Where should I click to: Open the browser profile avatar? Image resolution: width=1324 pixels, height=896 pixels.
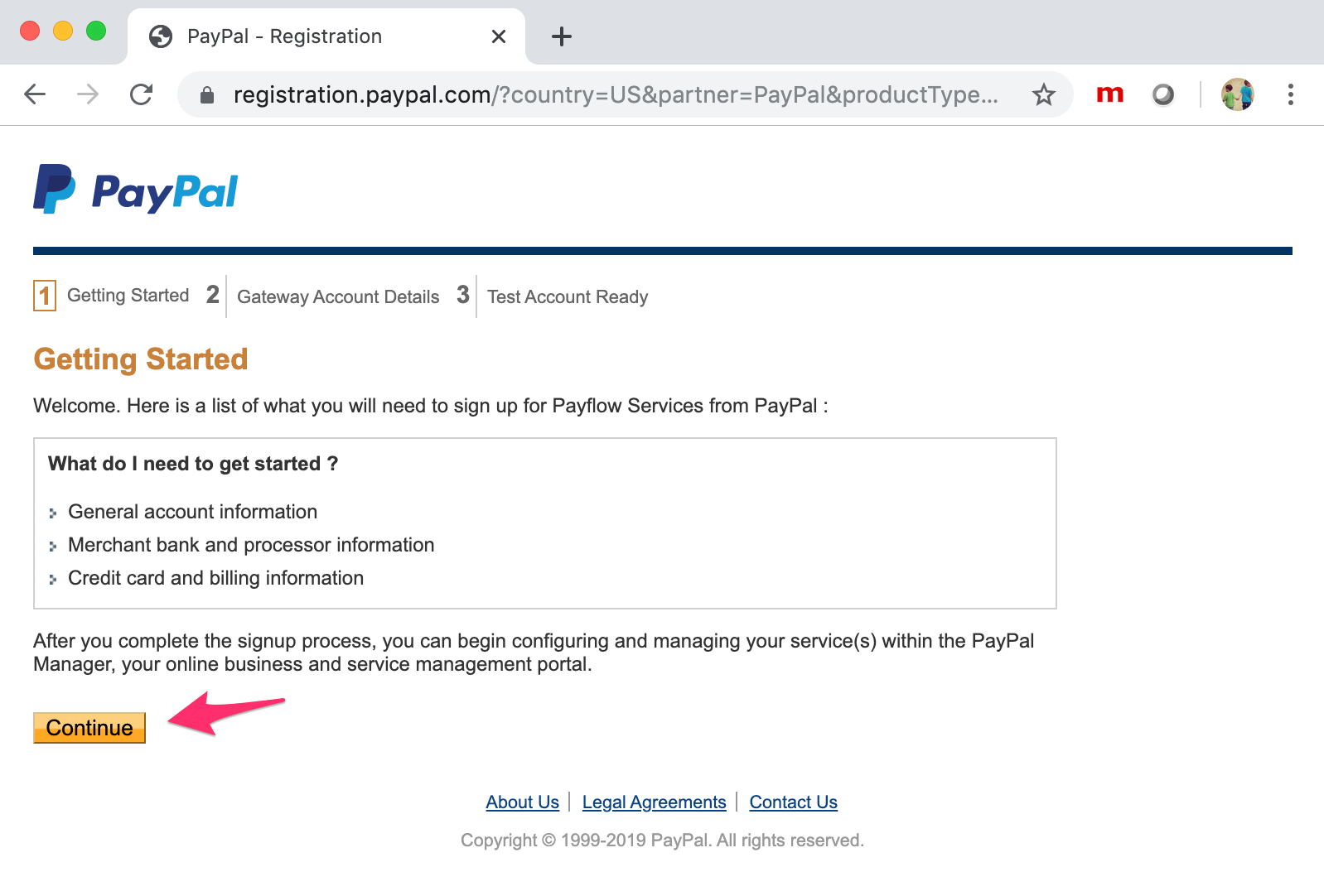1236,94
